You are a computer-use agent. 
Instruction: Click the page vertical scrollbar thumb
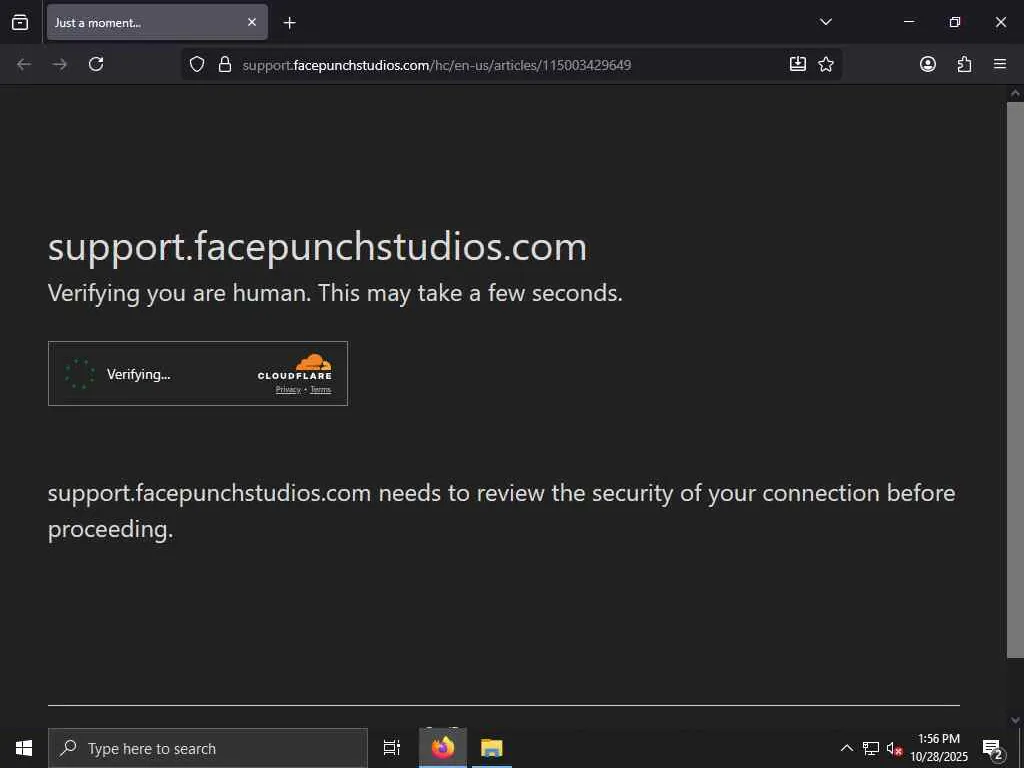click(x=1015, y=379)
